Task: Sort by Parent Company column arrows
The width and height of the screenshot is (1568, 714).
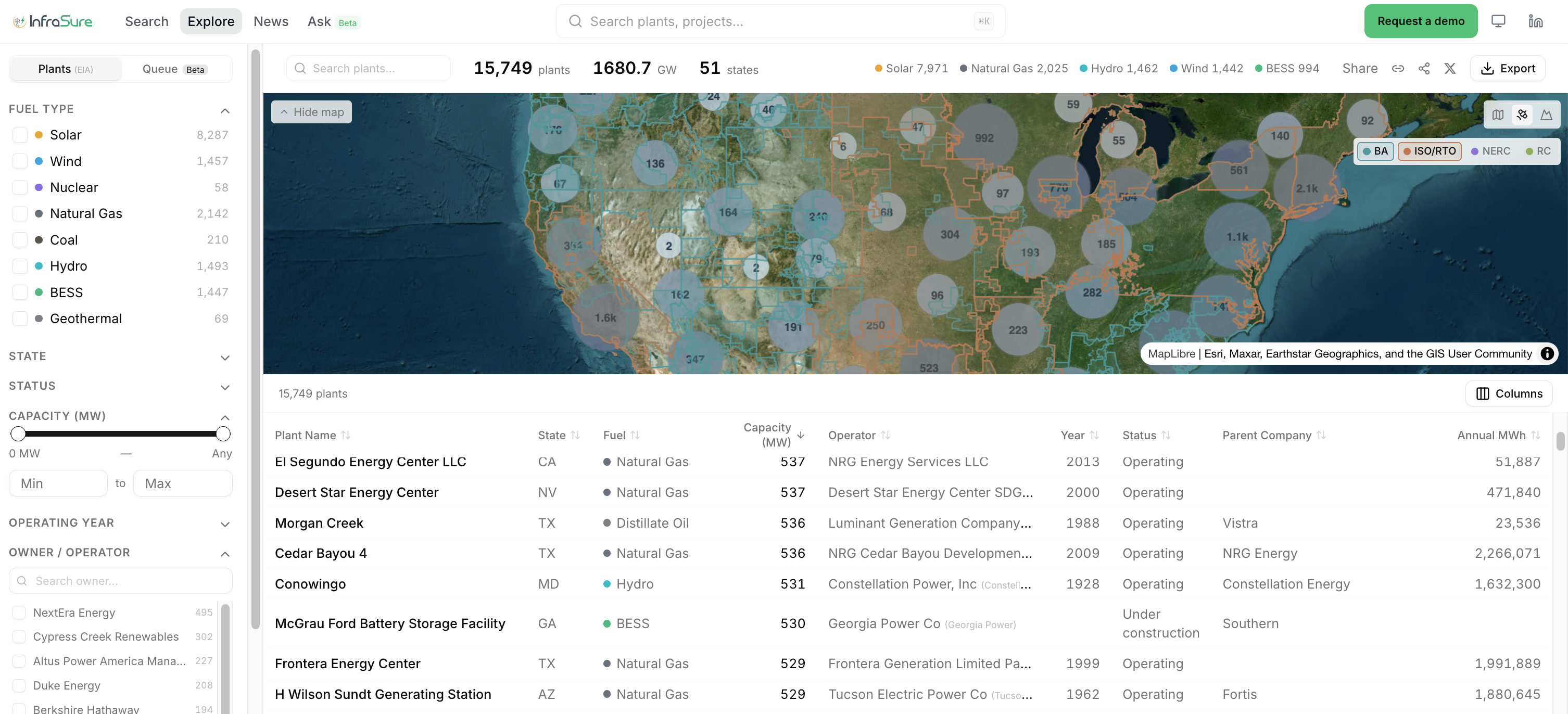Action: click(x=1321, y=435)
